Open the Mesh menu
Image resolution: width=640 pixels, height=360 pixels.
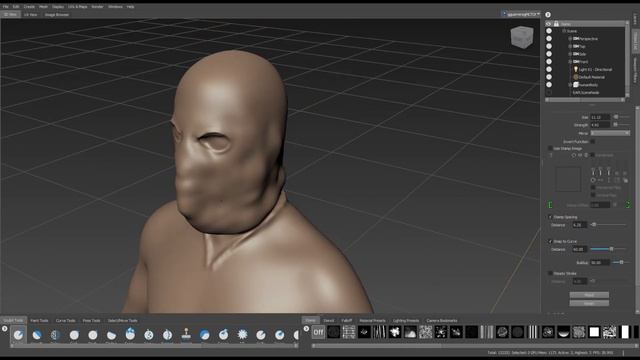(43, 7)
